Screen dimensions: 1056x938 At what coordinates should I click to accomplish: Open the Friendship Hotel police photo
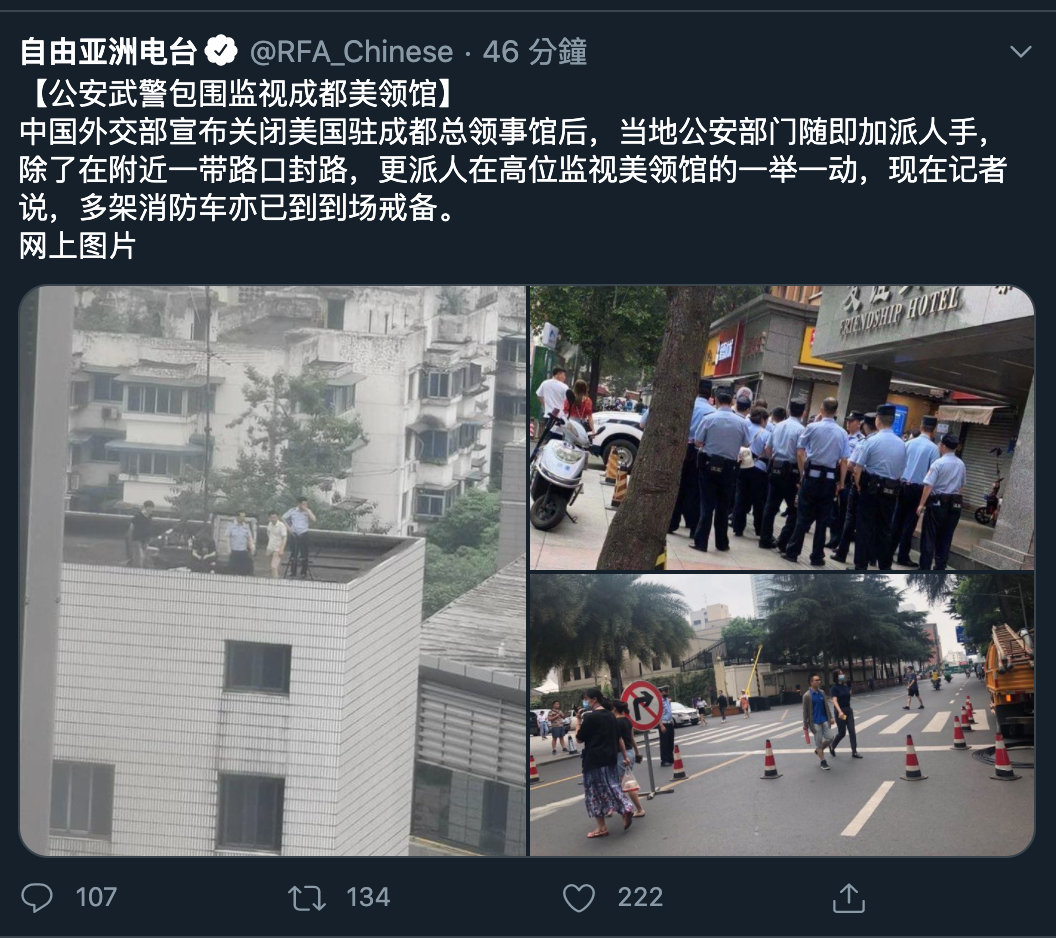tap(782, 428)
